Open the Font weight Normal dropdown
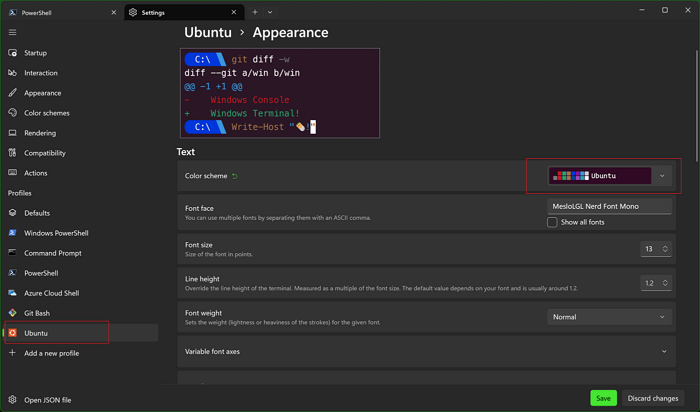The width and height of the screenshot is (700, 412). click(609, 317)
